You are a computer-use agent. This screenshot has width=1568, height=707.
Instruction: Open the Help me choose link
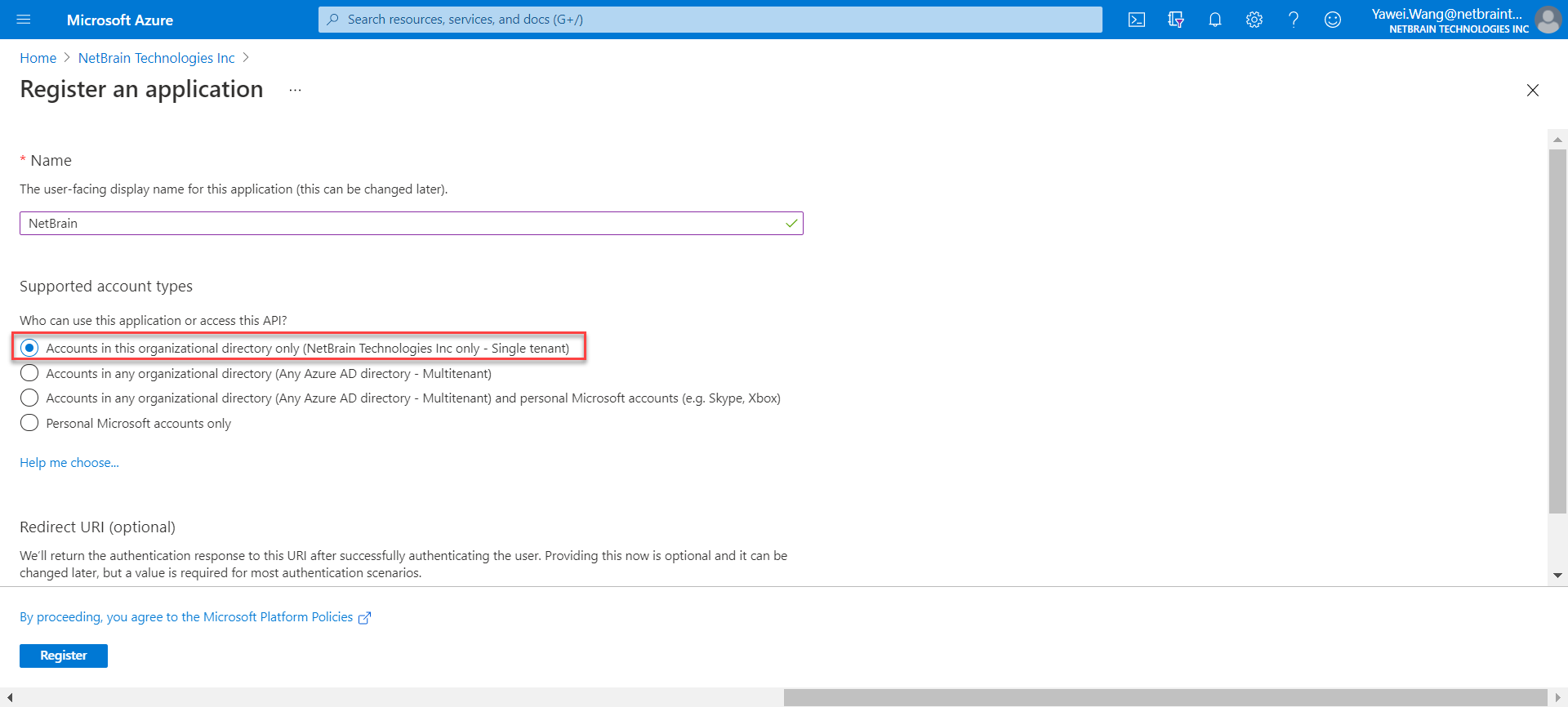point(69,462)
